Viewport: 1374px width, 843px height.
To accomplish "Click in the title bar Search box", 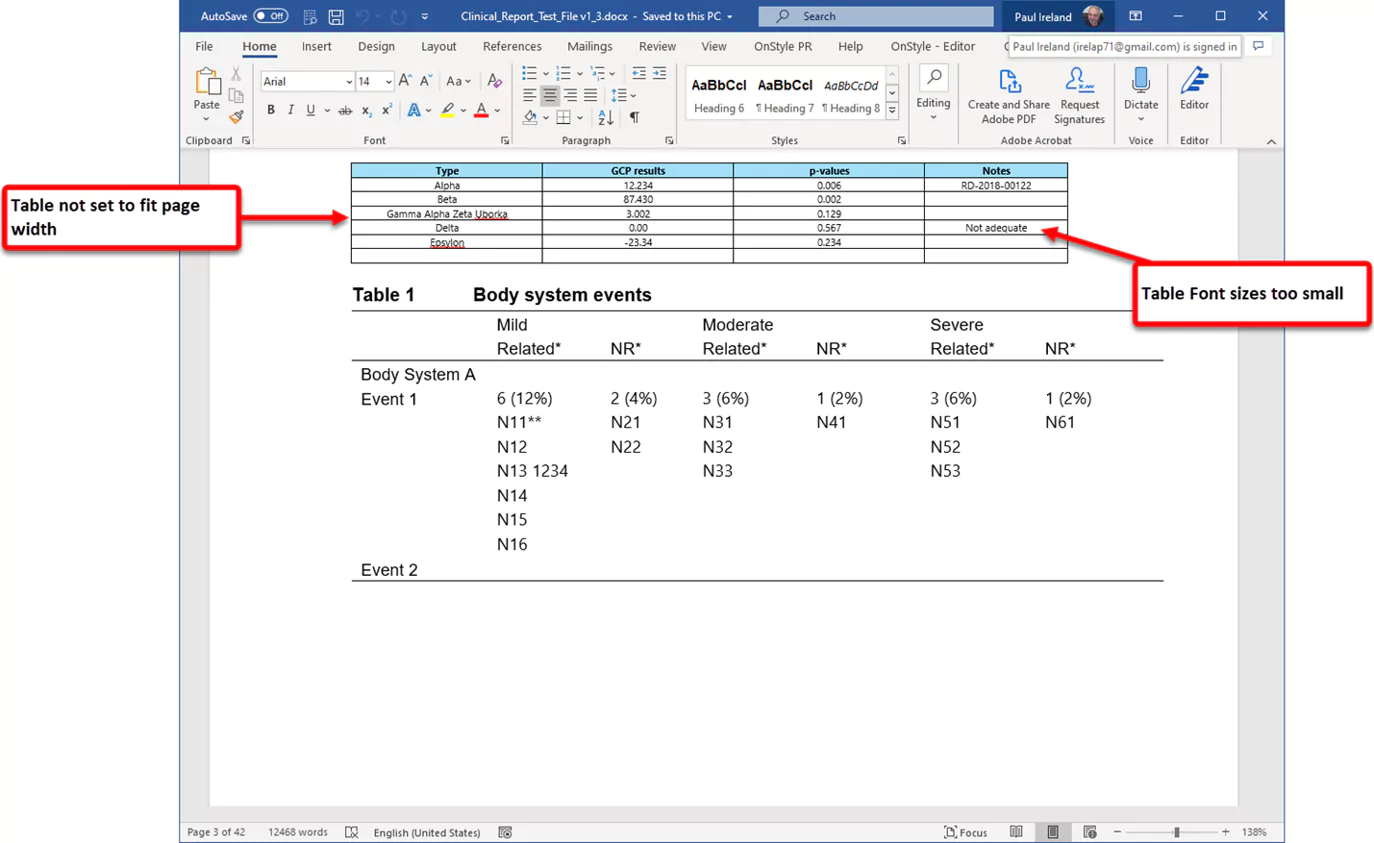I will [878, 16].
